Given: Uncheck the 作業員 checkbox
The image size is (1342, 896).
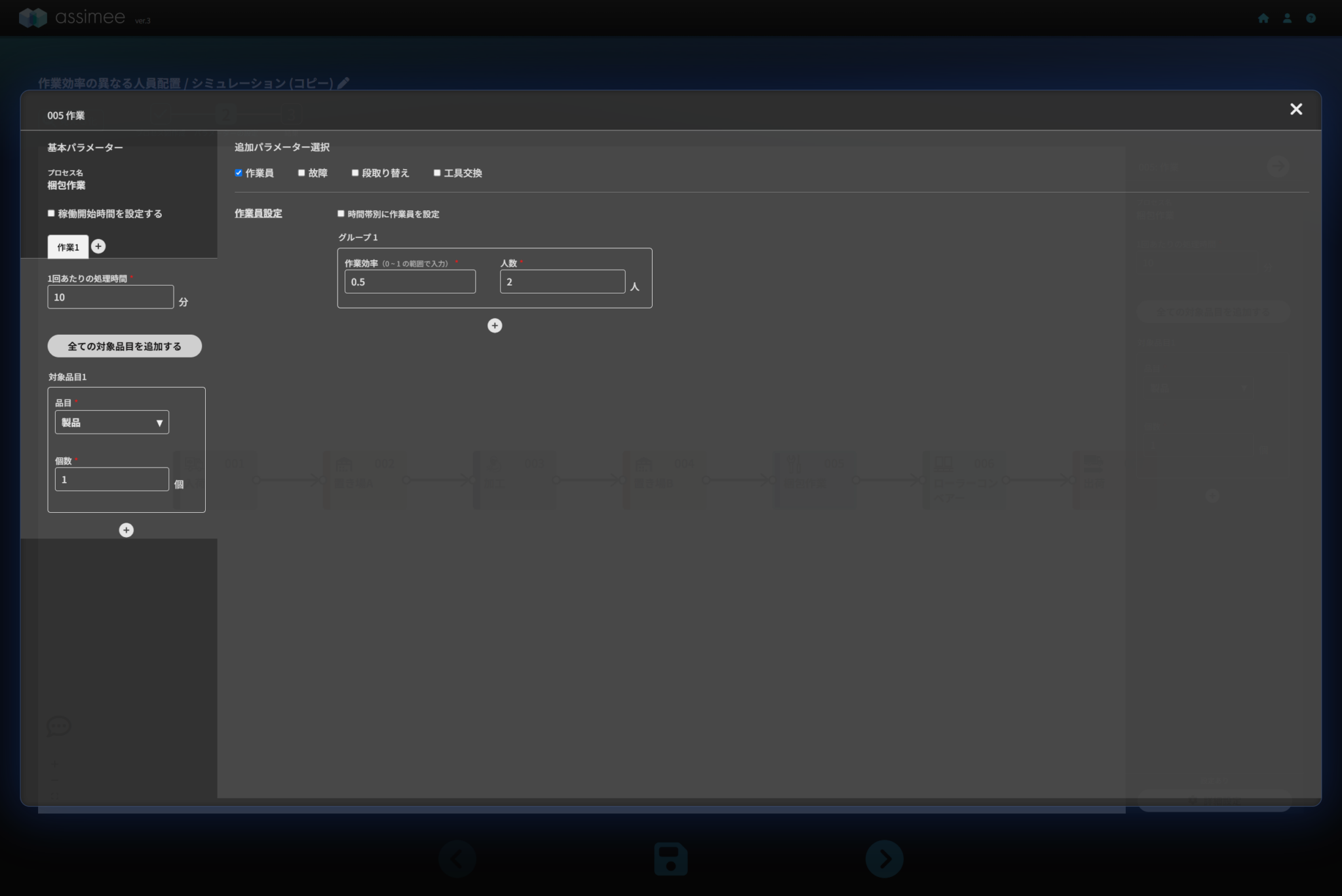Looking at the screenshot, I should pyautogui.click(x=239, y=173).
